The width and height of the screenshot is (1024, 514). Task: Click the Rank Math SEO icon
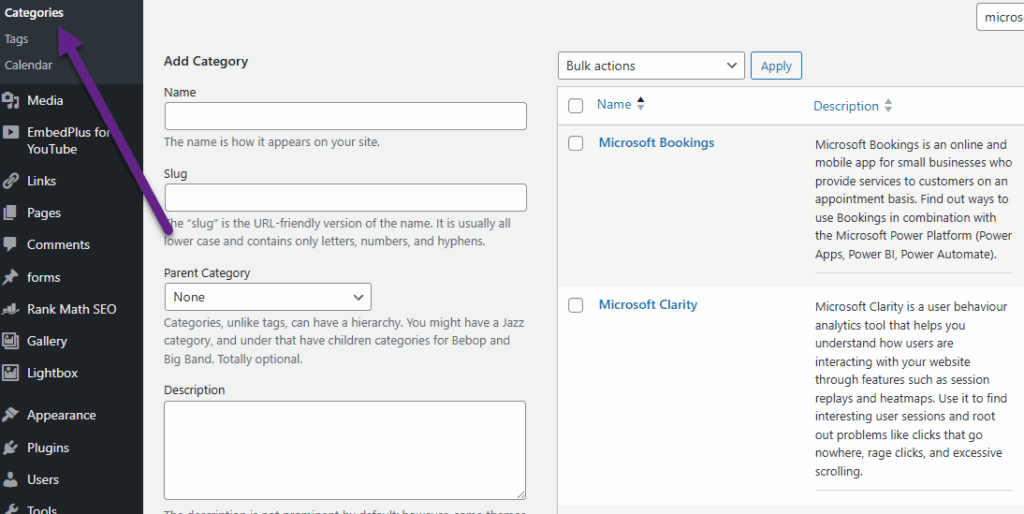pos(11,309)
